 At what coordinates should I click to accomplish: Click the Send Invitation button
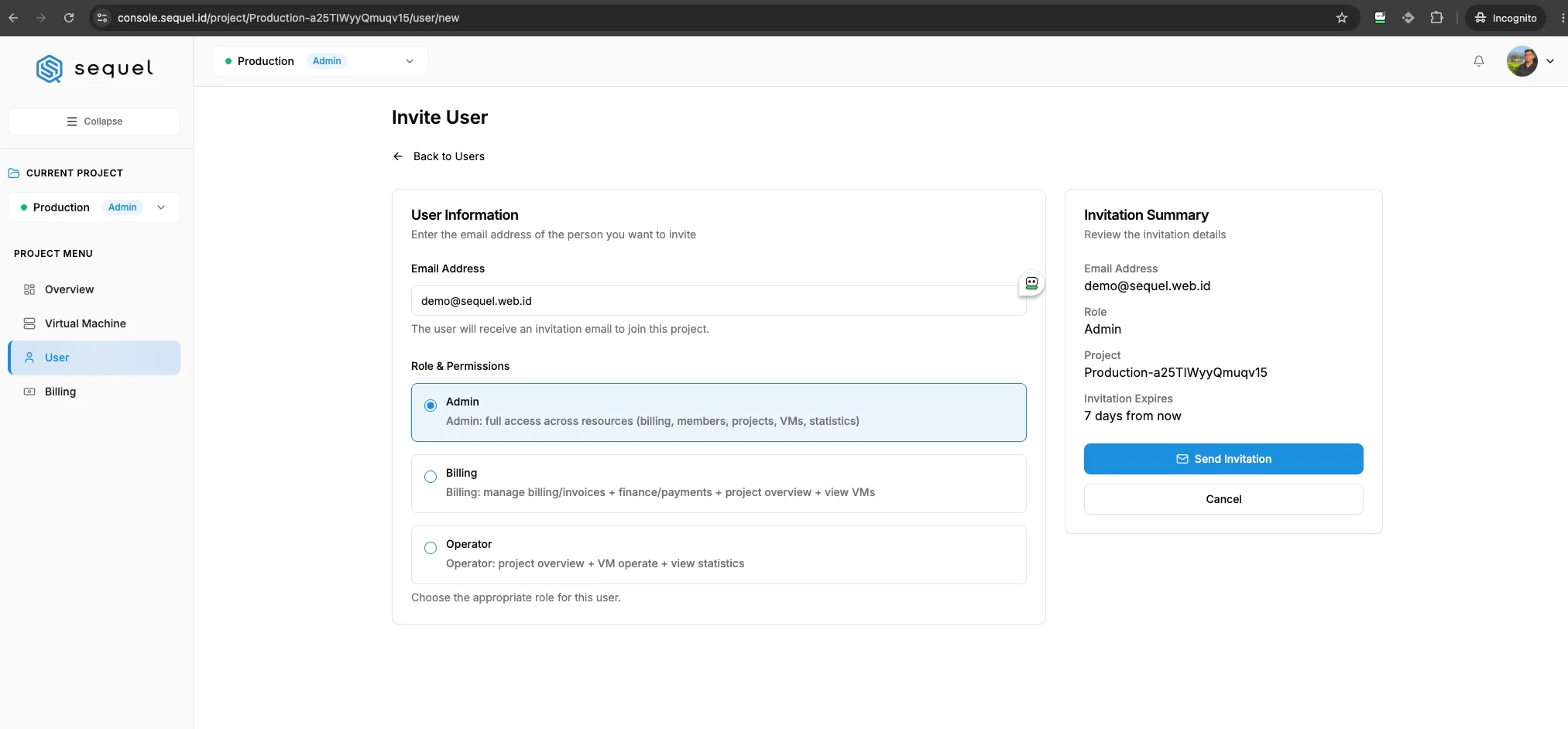click(1223, 459)
